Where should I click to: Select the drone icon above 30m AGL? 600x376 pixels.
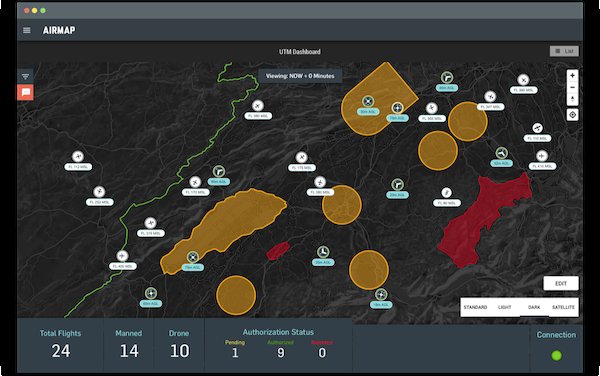pyautogui.click(x=368, y=101)
